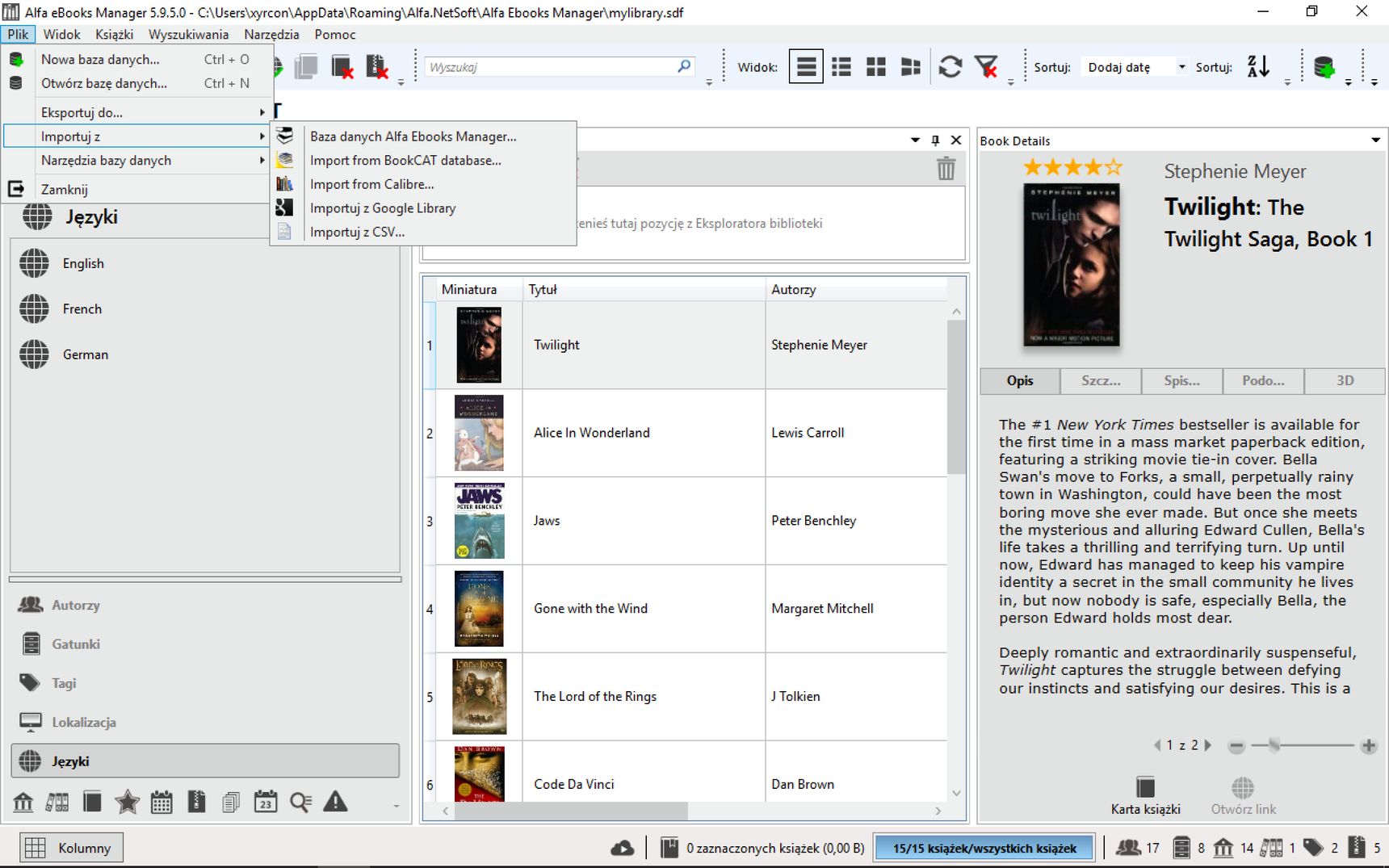Click the series binders icon in sidebar footer
The image size is (1389, 868).
57,802
